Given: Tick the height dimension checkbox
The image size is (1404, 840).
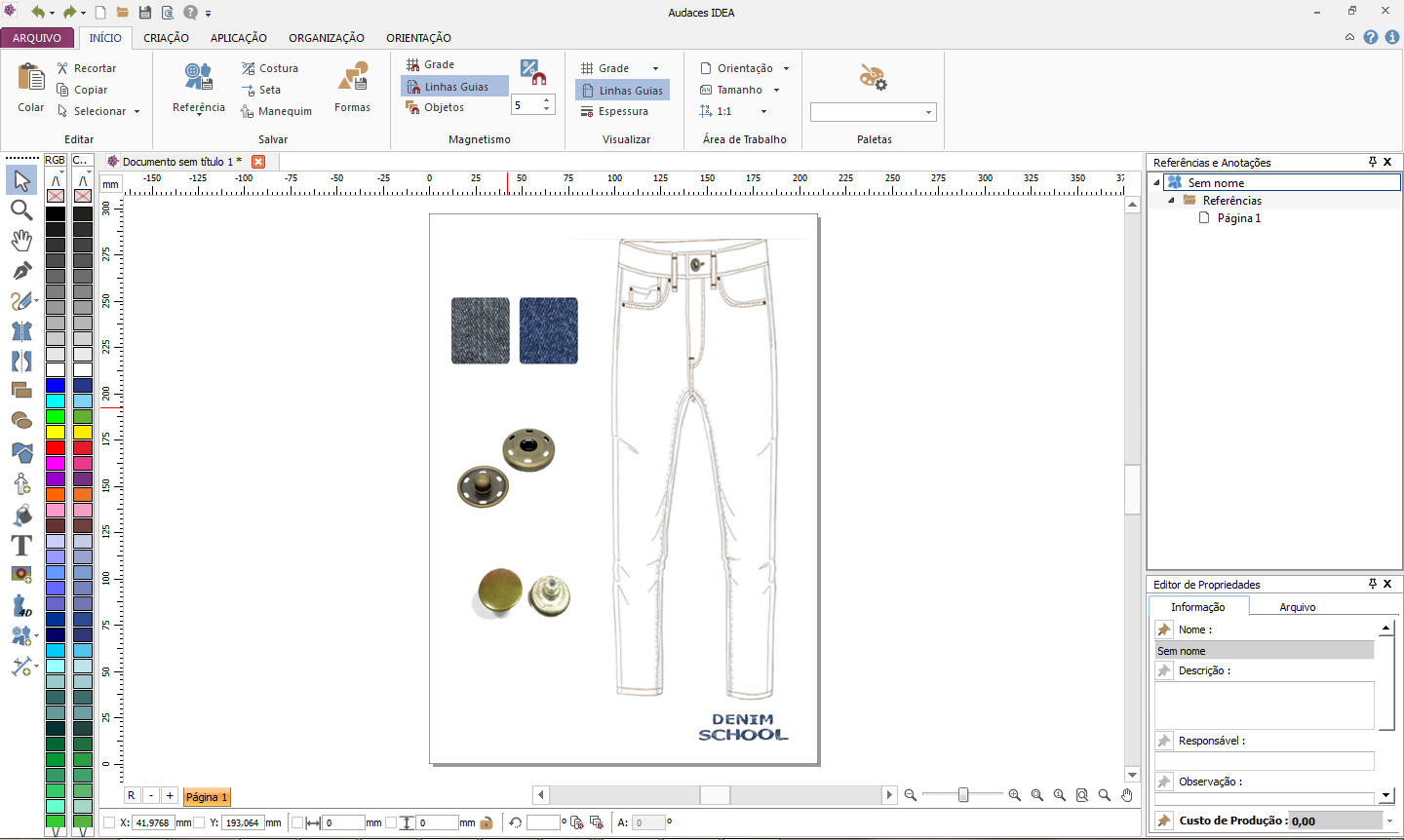Looking at the screenshot, I should 391,822.
